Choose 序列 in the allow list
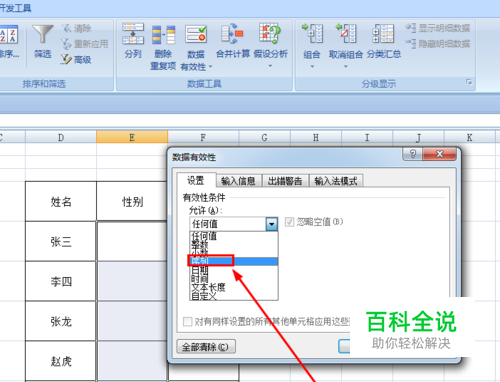This screenshot has width=500, height=382. 233,261
